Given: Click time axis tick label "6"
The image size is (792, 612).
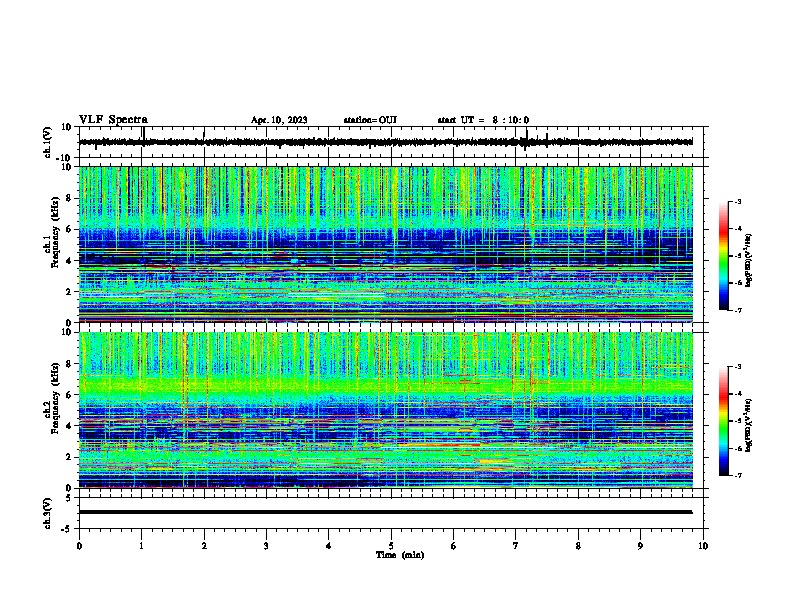Looking at the screenshot, I should click(x=454, y=546).
